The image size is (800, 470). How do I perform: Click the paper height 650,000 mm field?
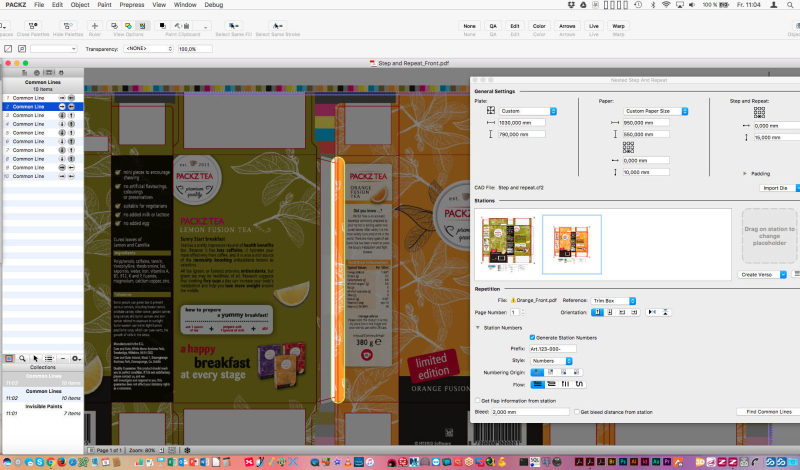tap(646, 134)
